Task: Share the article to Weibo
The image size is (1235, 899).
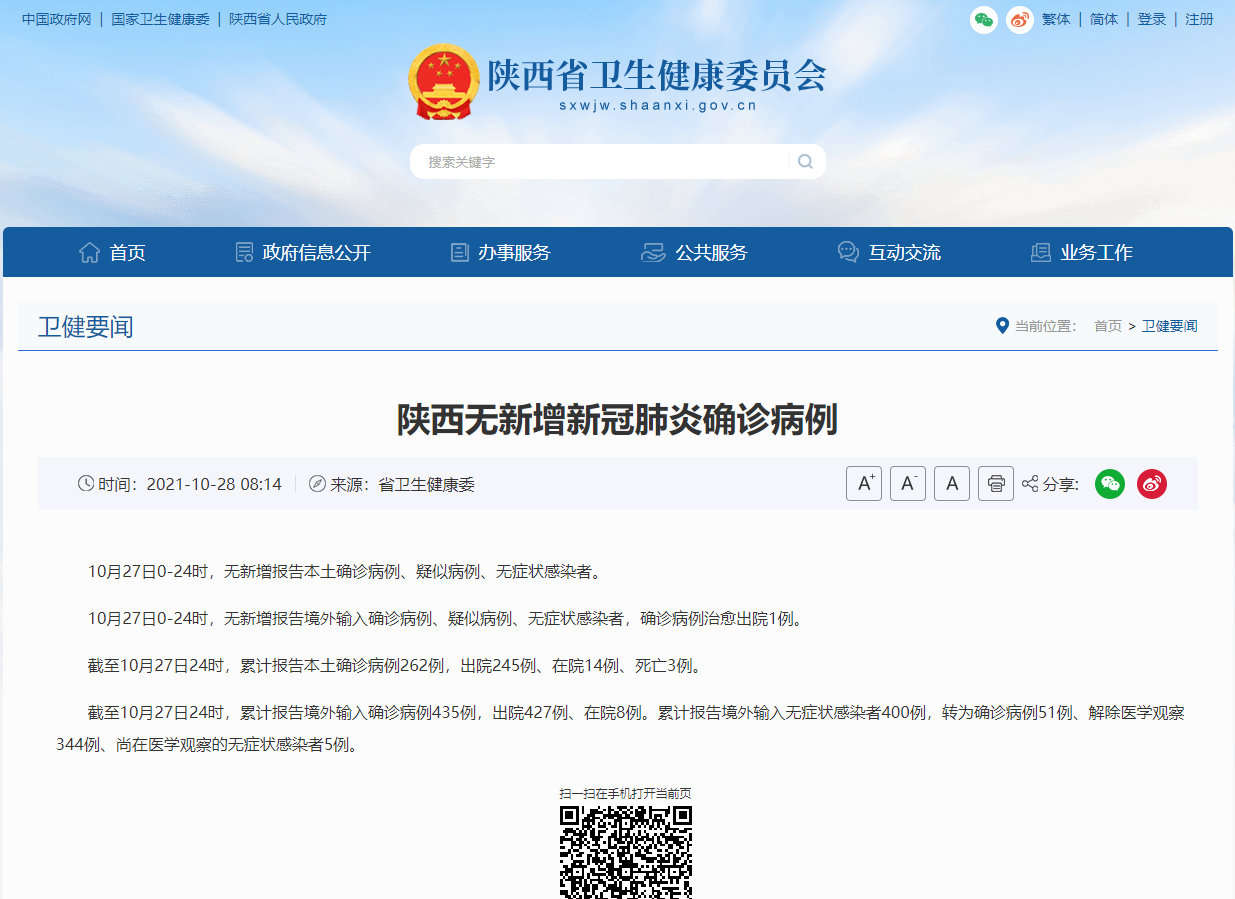Action: coord(1151,483)
